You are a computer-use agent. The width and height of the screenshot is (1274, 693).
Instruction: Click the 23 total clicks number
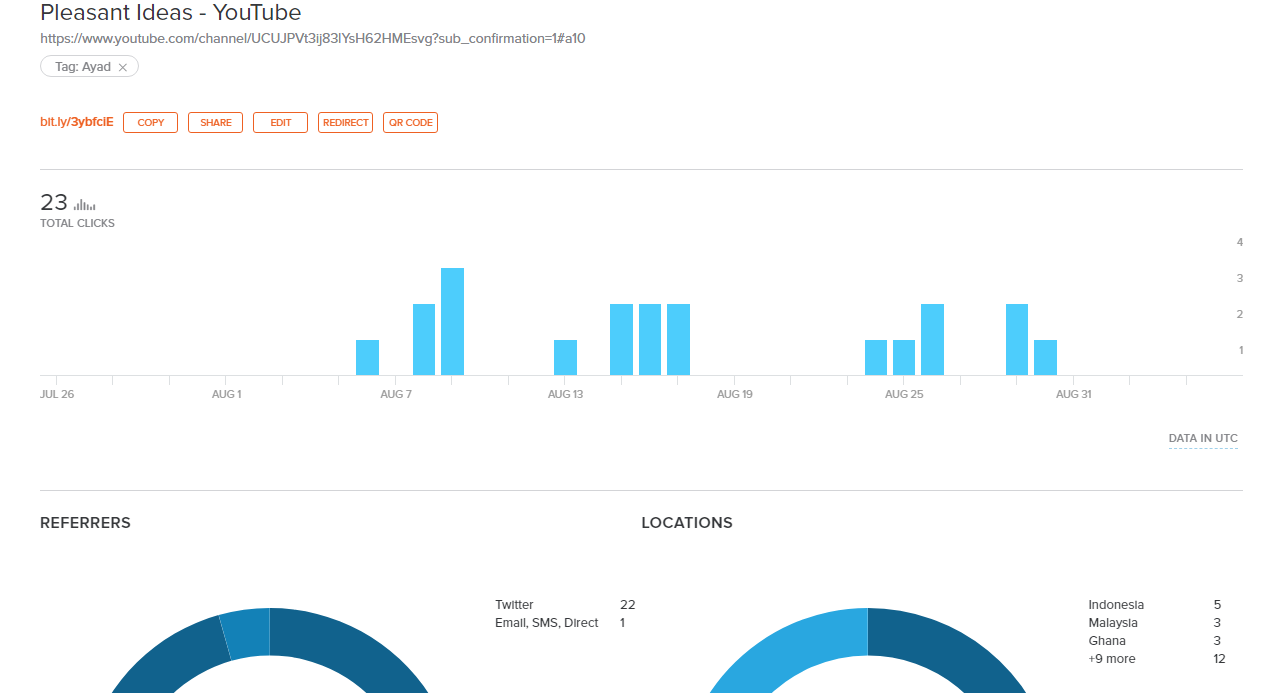(54, 203)
